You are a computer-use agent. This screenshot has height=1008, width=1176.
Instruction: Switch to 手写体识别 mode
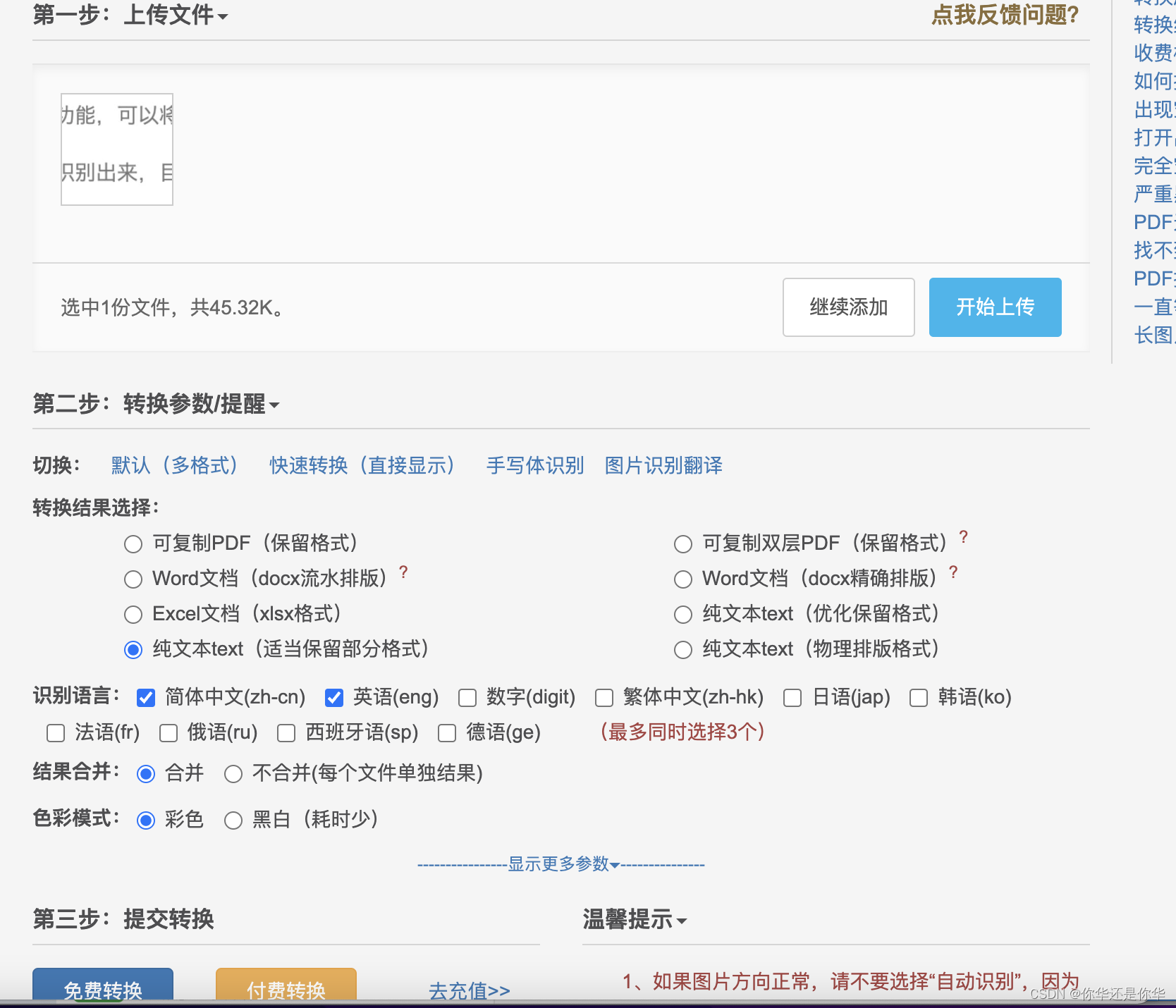534,465
